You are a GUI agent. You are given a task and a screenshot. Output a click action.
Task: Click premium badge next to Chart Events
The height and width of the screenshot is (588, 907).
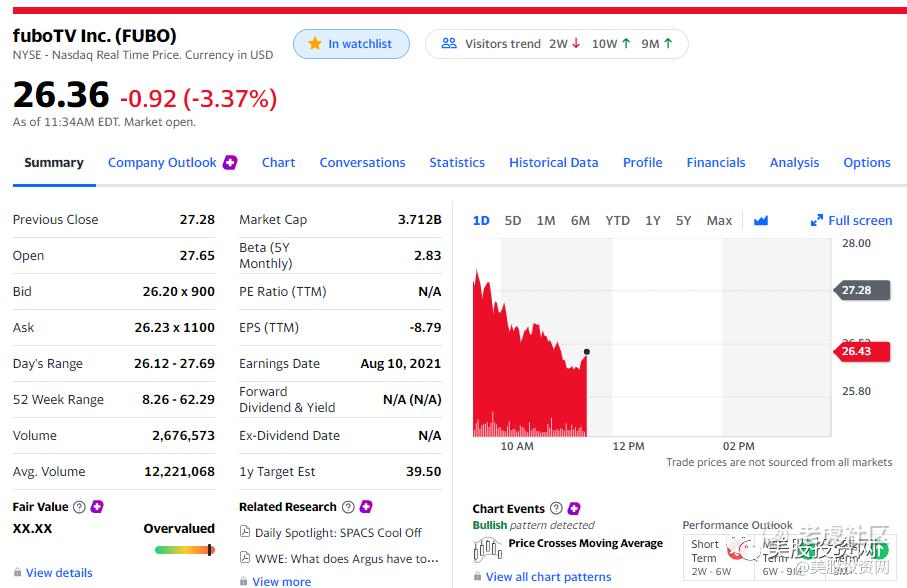pyautogui.click(x=574, y=508)
